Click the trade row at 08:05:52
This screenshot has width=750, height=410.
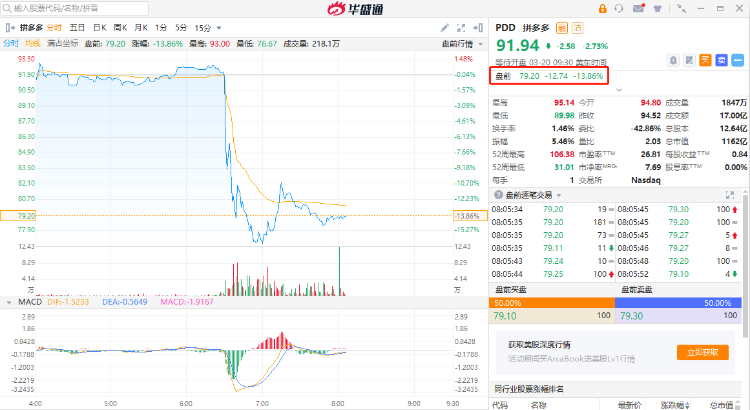tap(677, 274)
